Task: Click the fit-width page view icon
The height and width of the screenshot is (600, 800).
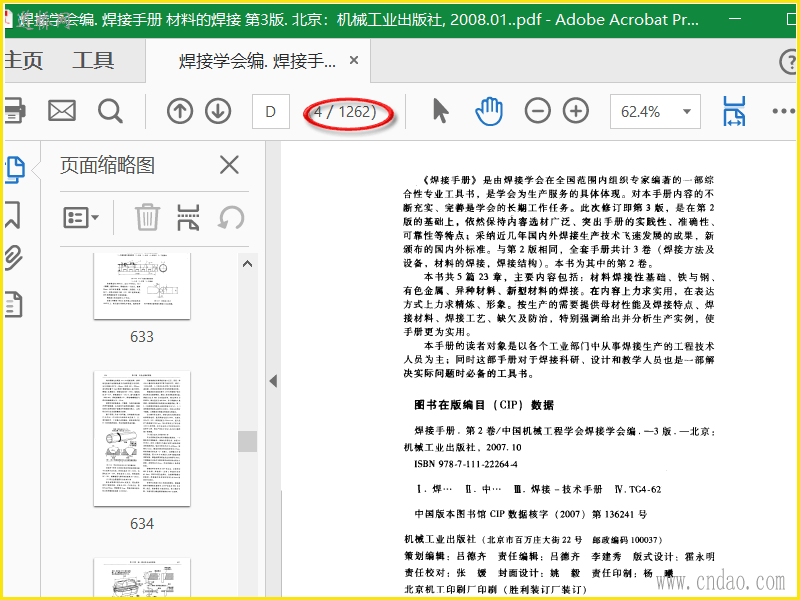Action: click(734, 111)
